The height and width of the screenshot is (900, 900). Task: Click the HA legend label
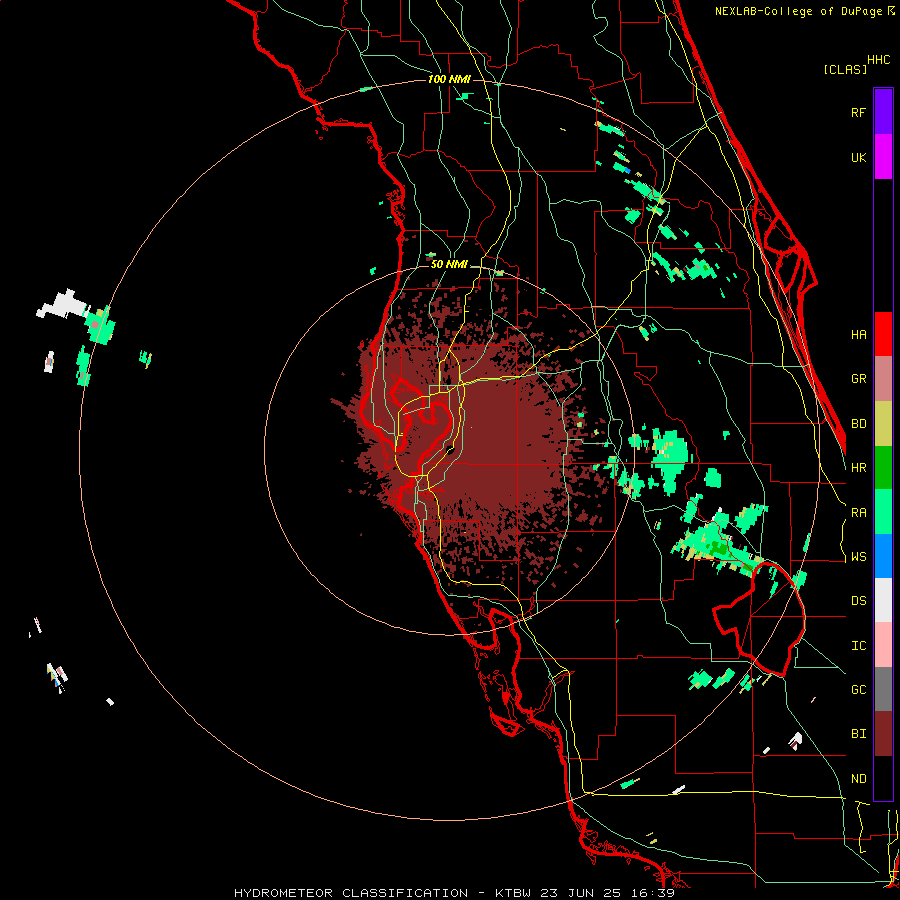(859, 334)
